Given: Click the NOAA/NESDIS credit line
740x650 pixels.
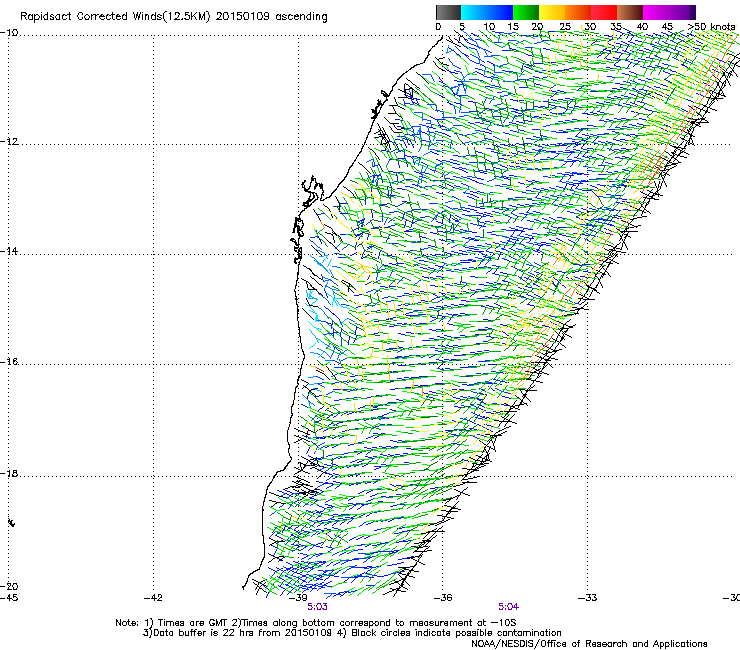Looking at the screenshot, I should 589,644.
